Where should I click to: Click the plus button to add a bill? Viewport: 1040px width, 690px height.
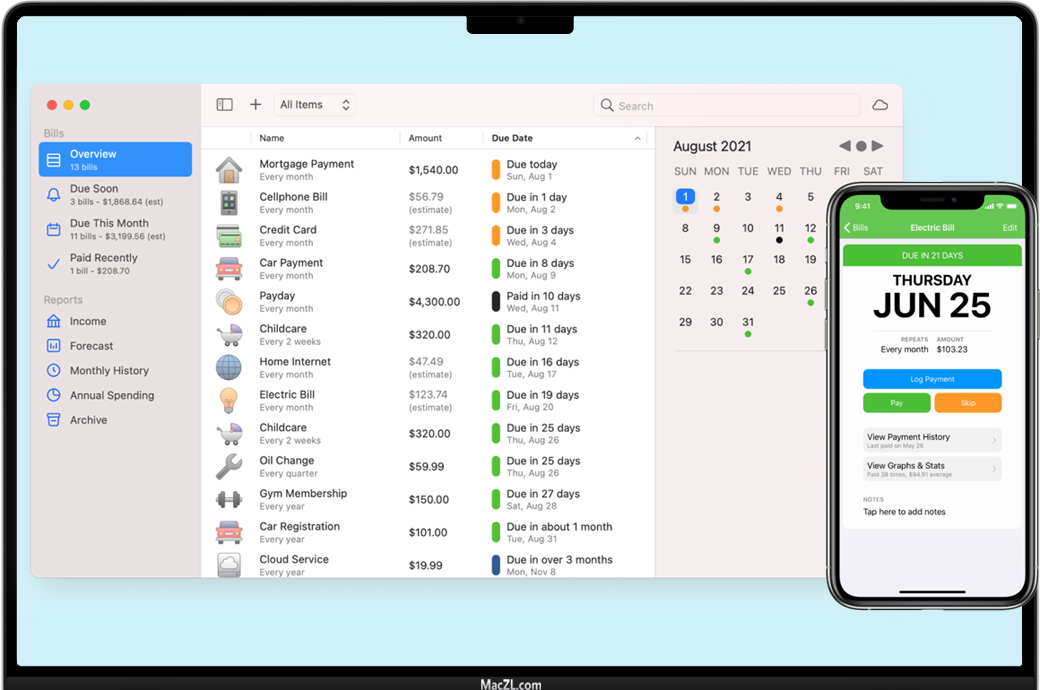(x=256, y=105)
